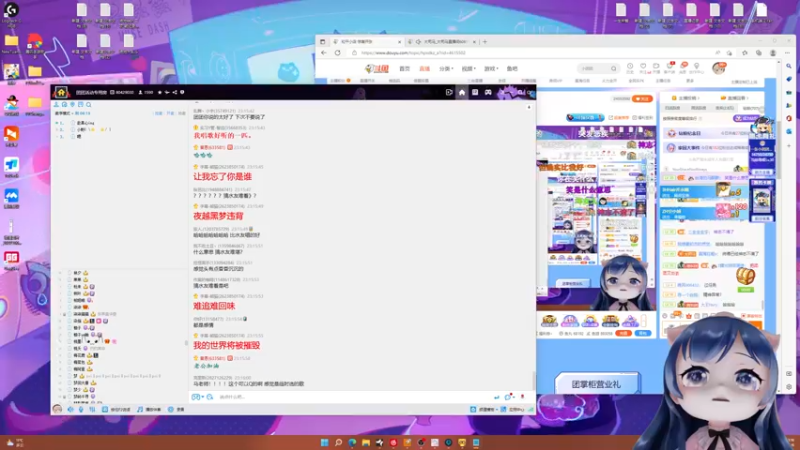800x450 pixels.
Task: Refresh the Douyu page in browser
Action: click(338, 53)
